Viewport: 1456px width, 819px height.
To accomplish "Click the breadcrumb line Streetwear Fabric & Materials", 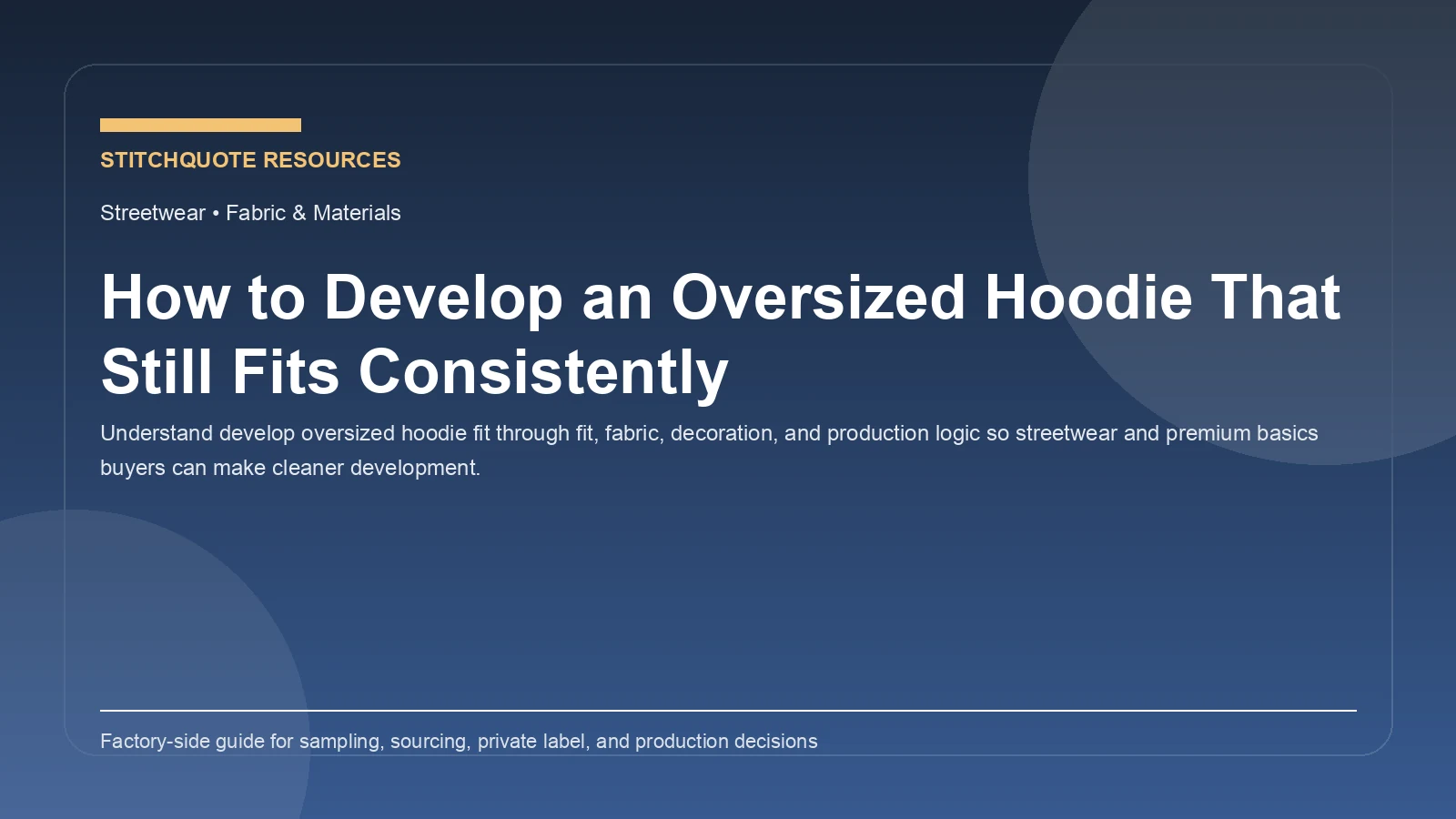I will click(x=250, y=213).
